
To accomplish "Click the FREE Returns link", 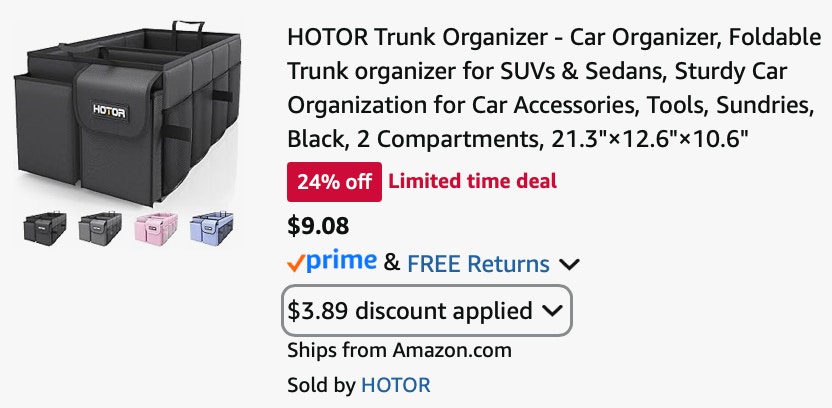I will (478, 264).
